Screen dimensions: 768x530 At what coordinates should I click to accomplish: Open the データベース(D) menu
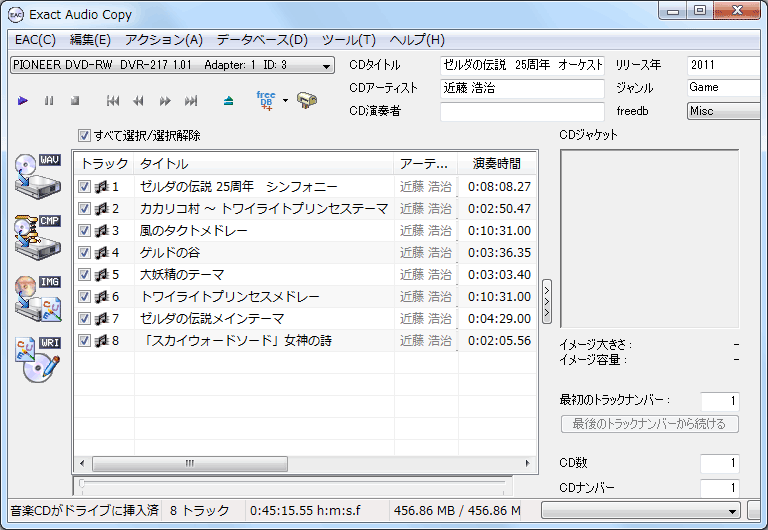(x=262, y=40)
